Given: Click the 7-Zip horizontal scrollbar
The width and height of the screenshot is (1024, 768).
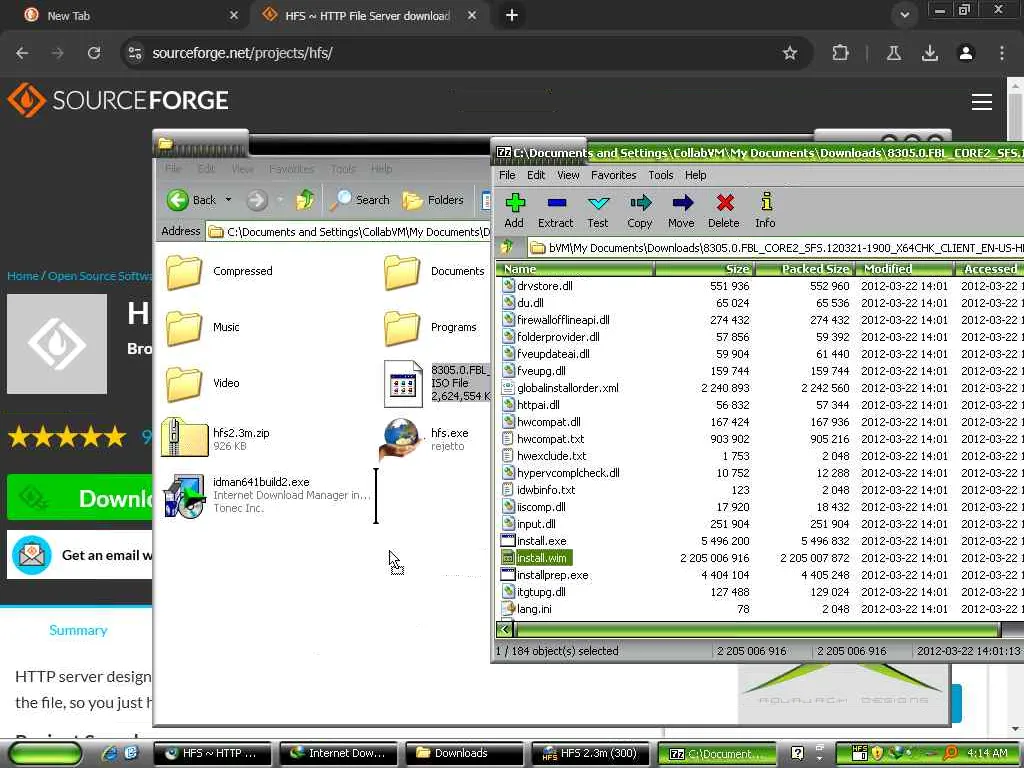Looking at the screenshot, I should pyautogui.click(x=758, y=630).
